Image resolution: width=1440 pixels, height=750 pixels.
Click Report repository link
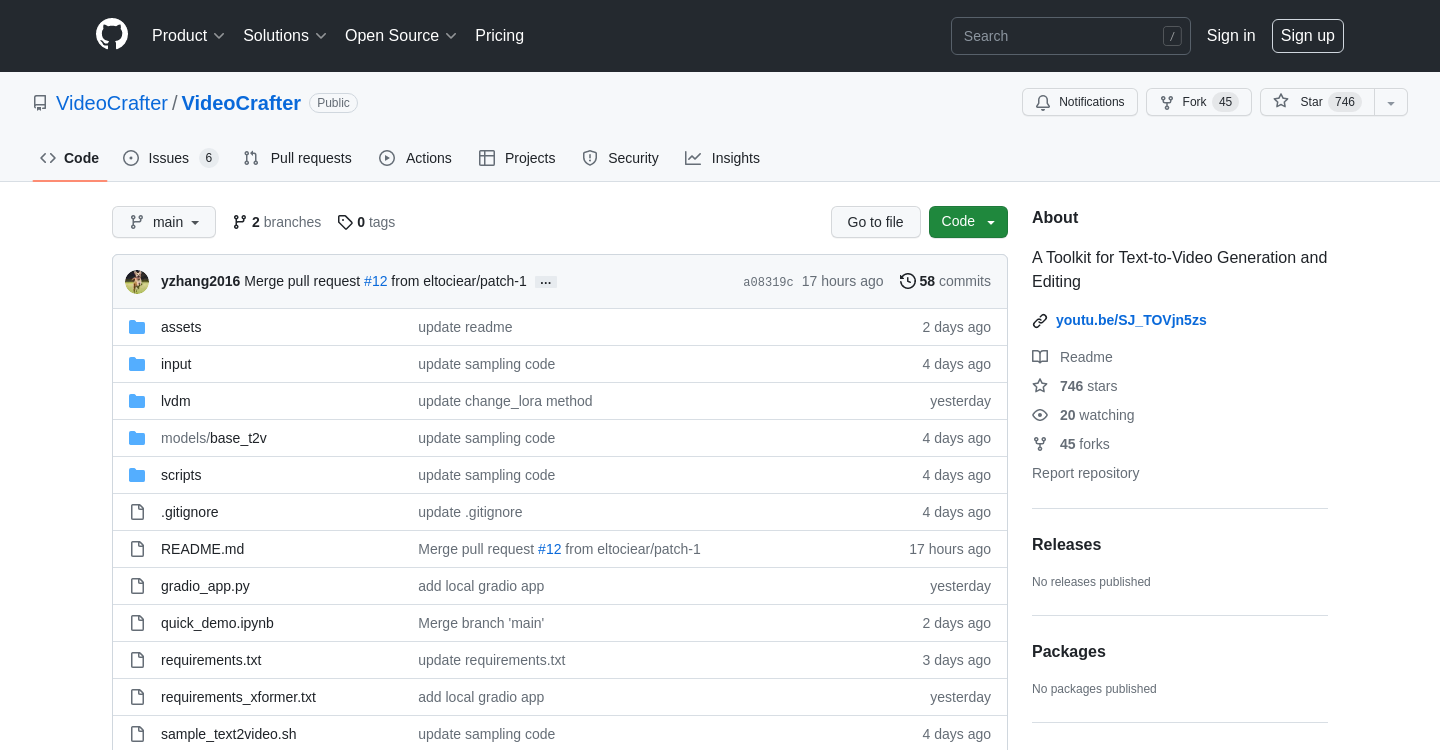coord(1085,473)
